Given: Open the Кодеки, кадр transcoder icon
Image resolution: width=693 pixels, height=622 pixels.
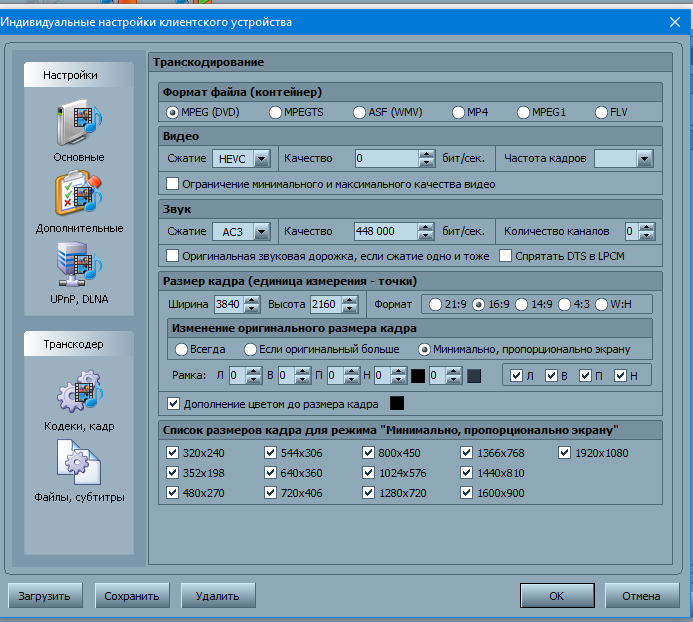Looking at the screenshot, I should pos(79,393).
